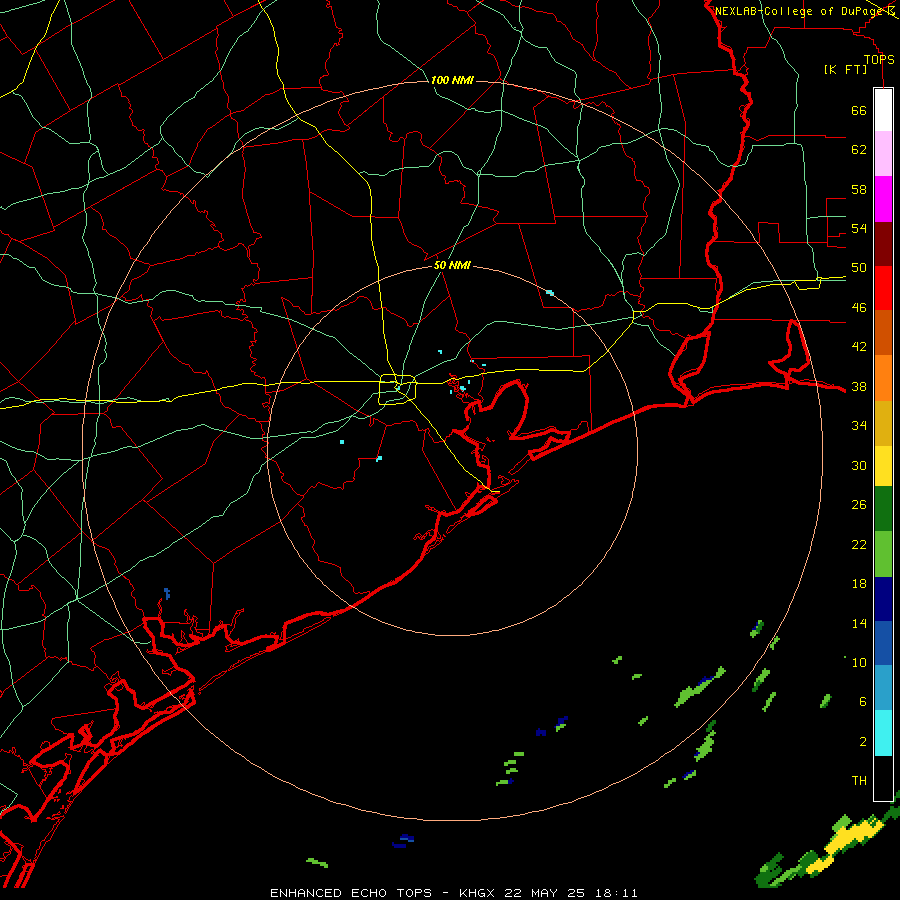Click the "38" legend value
Viewport: 900px width, 900px height.
(859, 386)
